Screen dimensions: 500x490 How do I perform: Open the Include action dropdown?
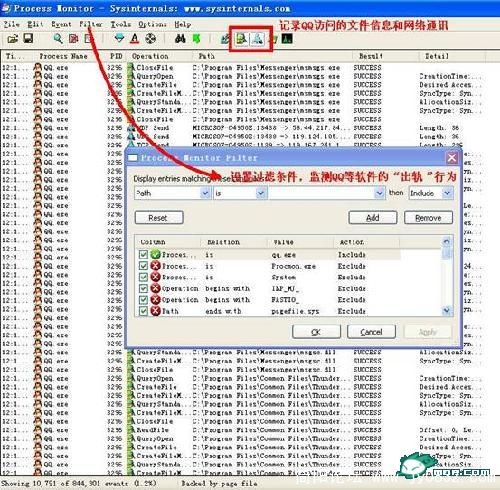point(447,193)
